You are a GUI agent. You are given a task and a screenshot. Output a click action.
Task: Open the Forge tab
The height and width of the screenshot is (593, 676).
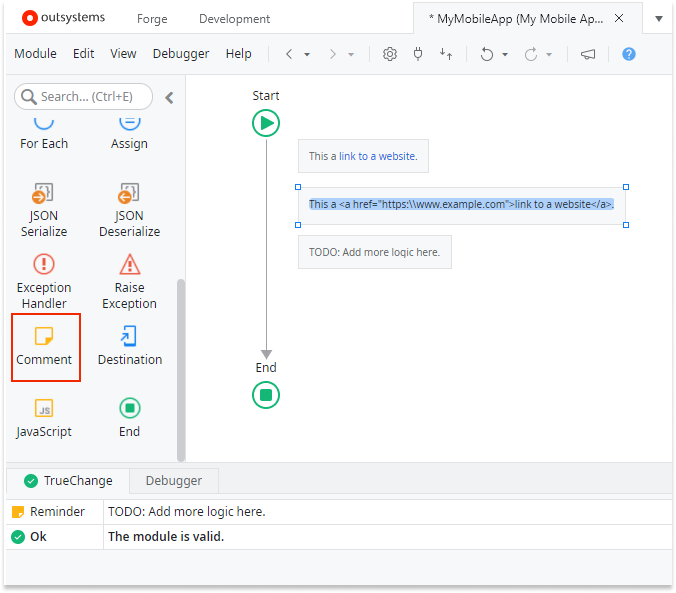[x=152, y=18]
